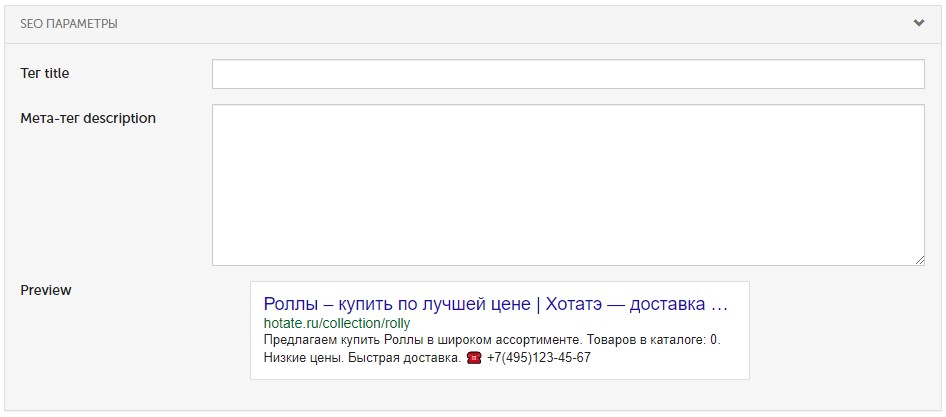
Task: Focus the Тег title input field
Action: pos(568,74)
